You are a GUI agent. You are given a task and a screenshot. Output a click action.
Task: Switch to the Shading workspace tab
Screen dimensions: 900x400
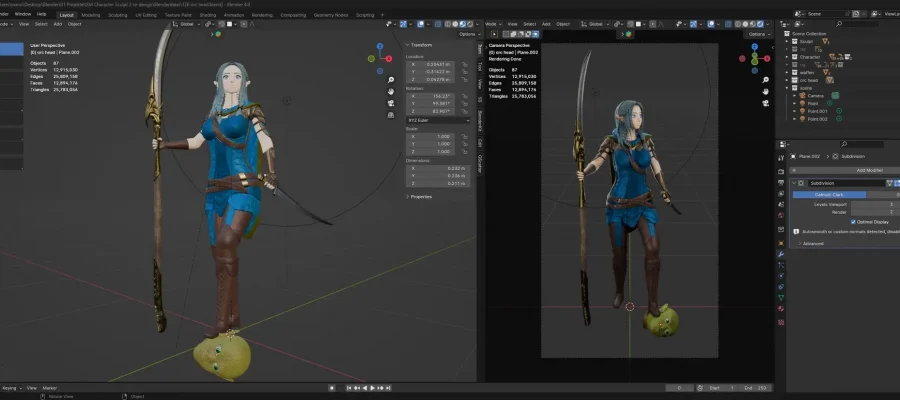(208, 15)
